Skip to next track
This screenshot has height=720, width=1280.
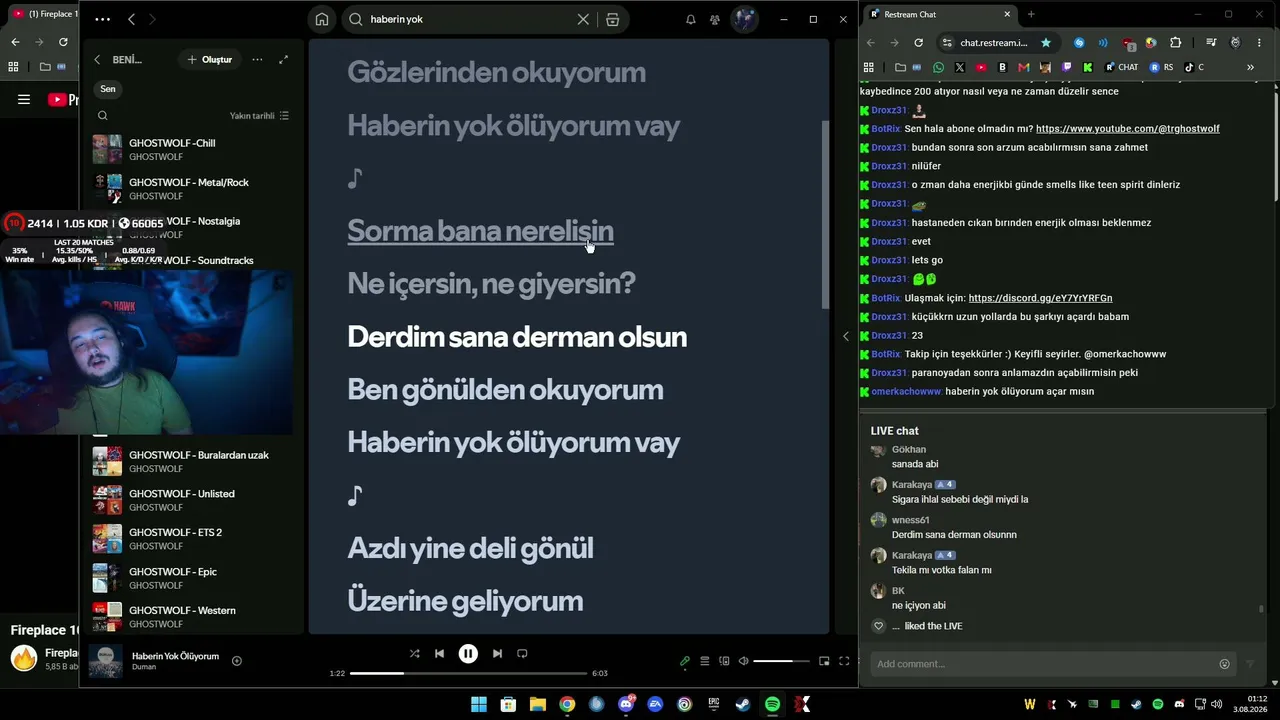coord(497,654)
